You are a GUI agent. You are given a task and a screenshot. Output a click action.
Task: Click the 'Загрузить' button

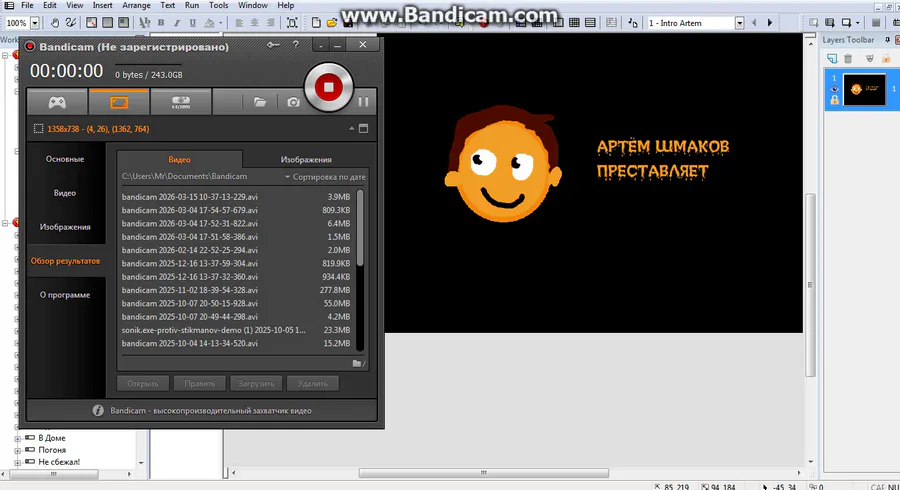point(256,383)
